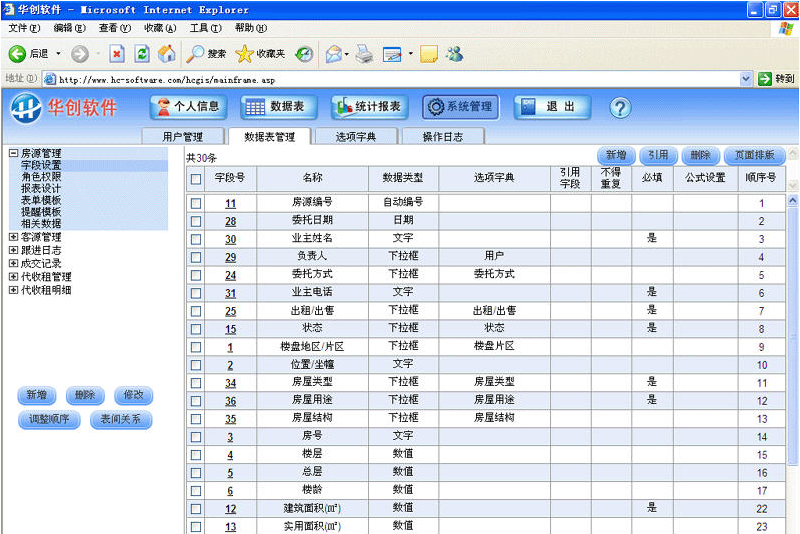Click the IE Stop toolbar icon
The height and width of the screenshot is (534, 800).
[117, 54]
